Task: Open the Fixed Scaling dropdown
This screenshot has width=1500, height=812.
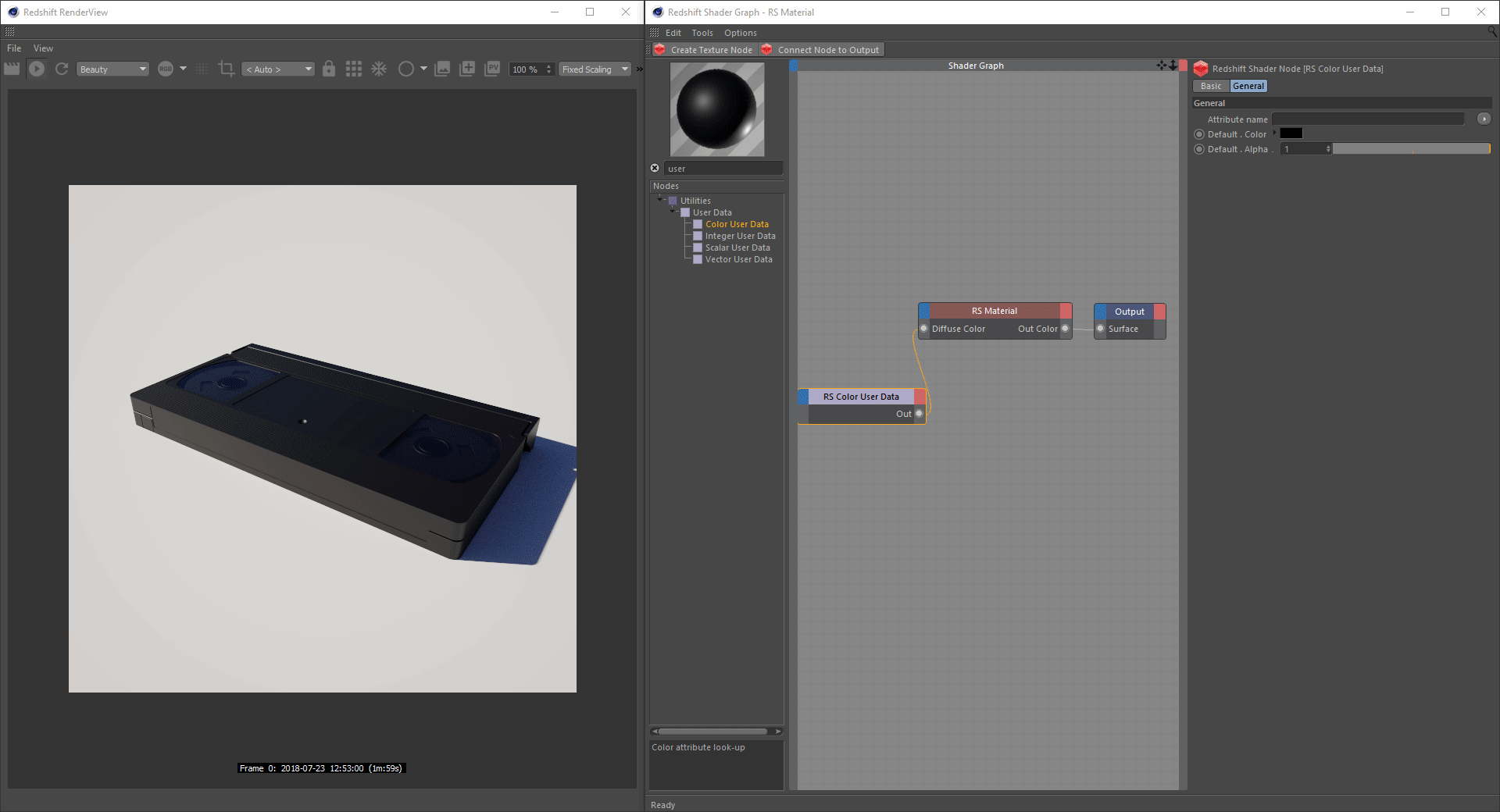Action: tap(595, 69)
